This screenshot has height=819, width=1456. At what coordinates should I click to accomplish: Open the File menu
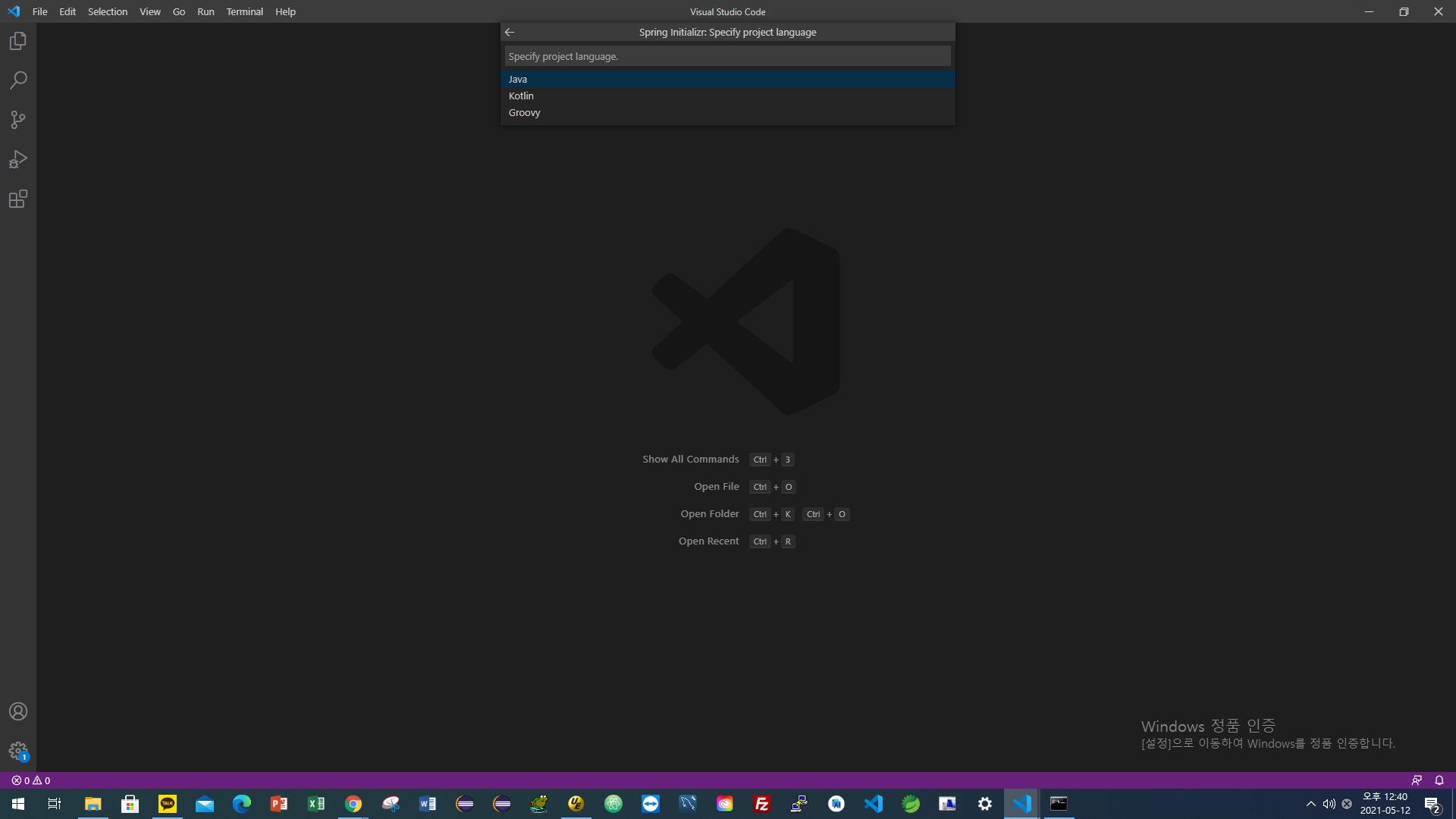(x=39, y=11)
